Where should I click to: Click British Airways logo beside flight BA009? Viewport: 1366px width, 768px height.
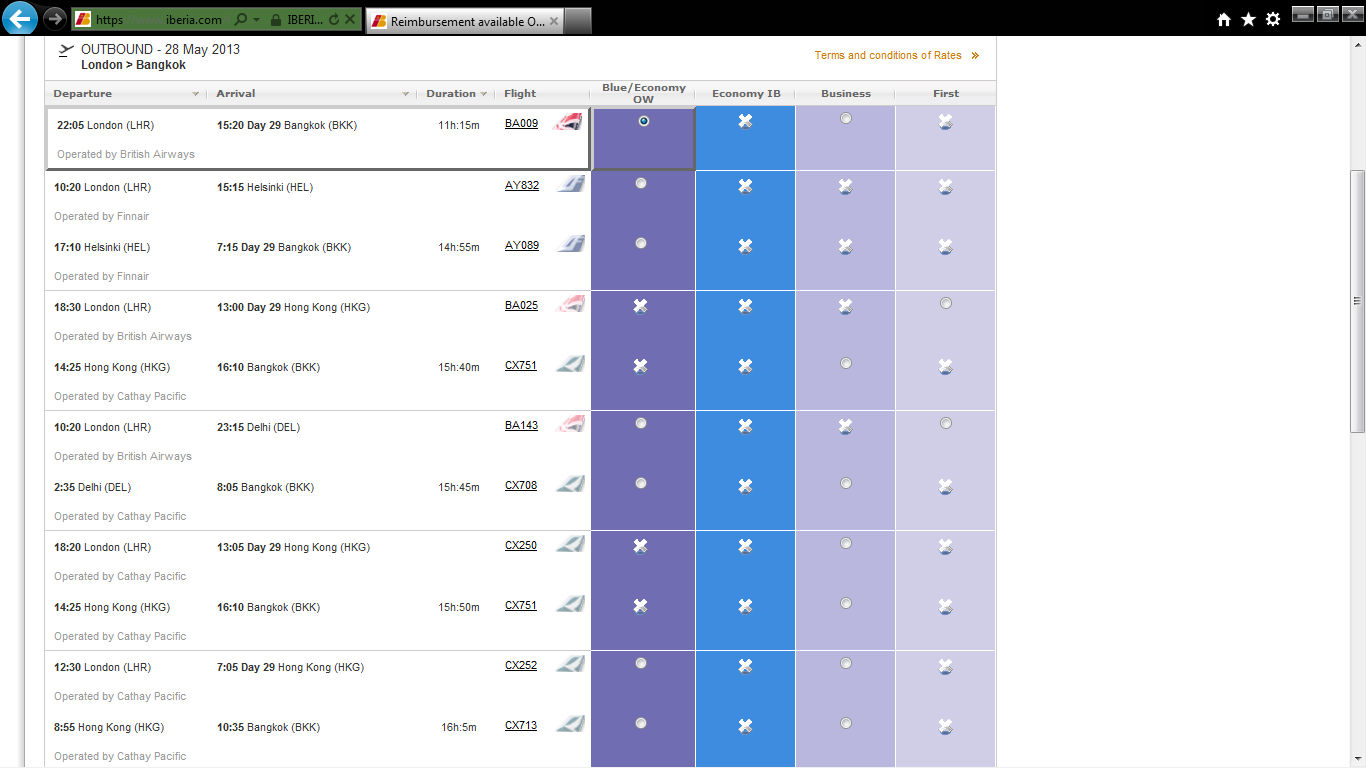568,123
